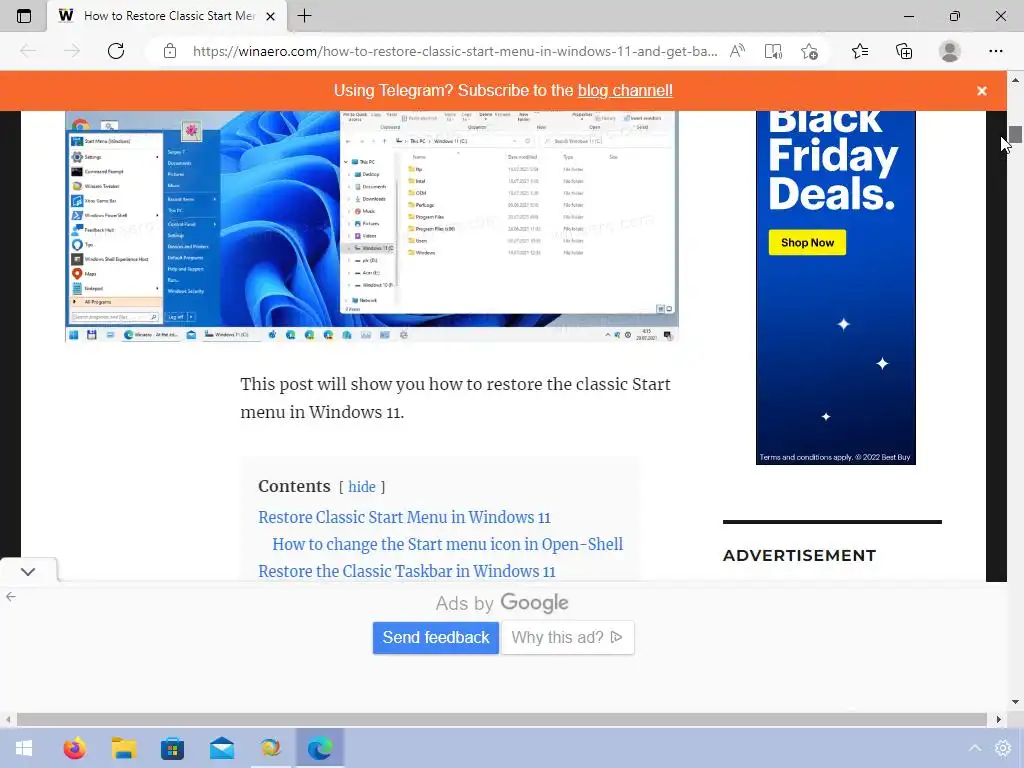Open the tab actions menu icon
1024x768 pixels.
24,16
